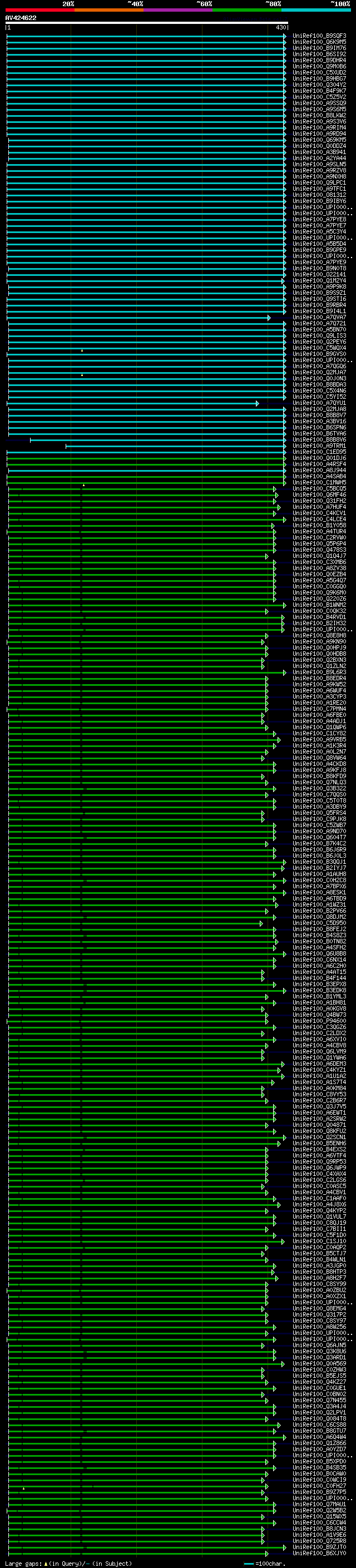Open hit UniRef100_B9GPE9
Image resolution: width=356 pixels, height=1568 pixels.
[319, 250]
